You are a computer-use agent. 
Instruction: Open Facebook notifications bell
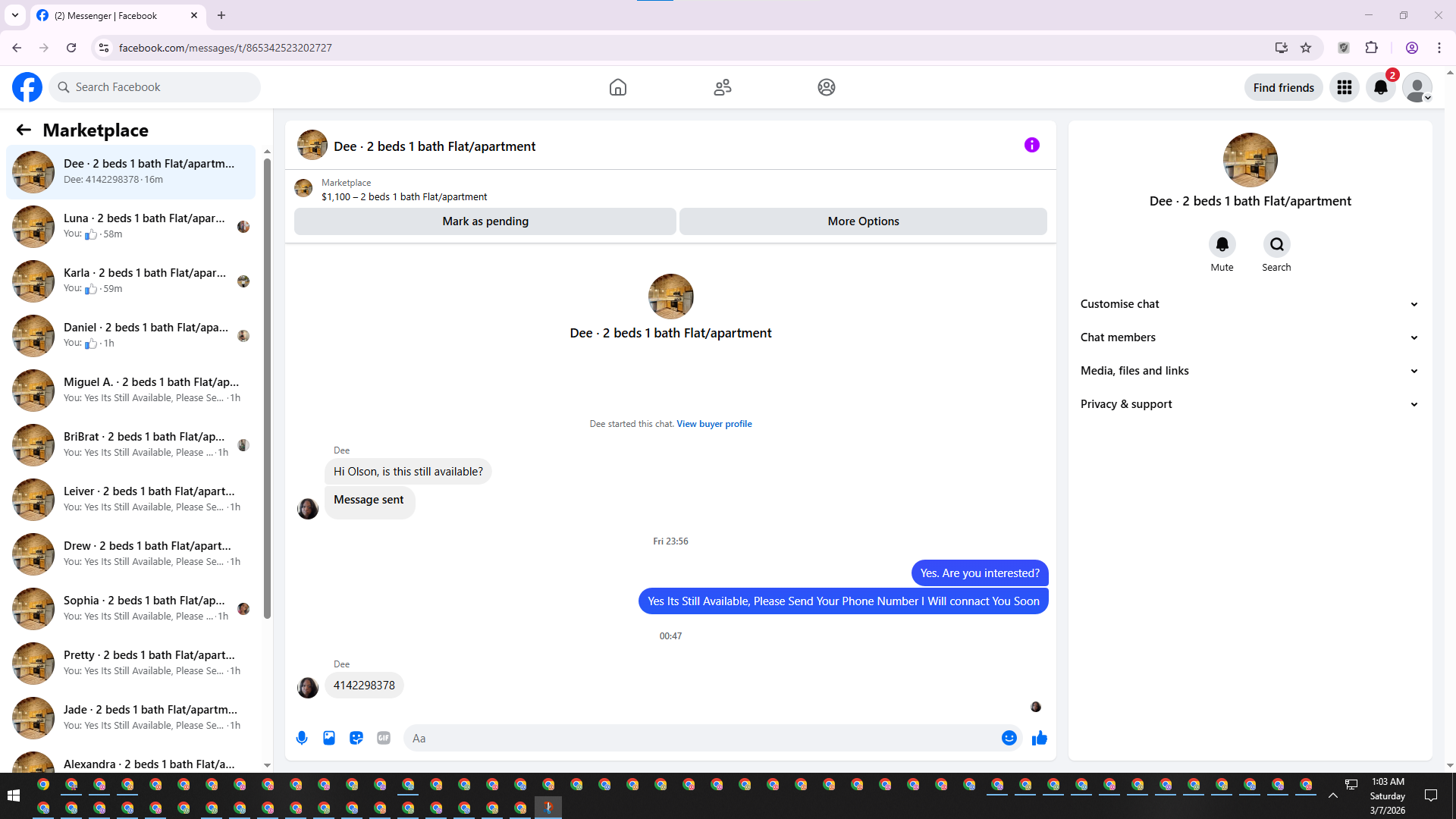pos(1381,87)
